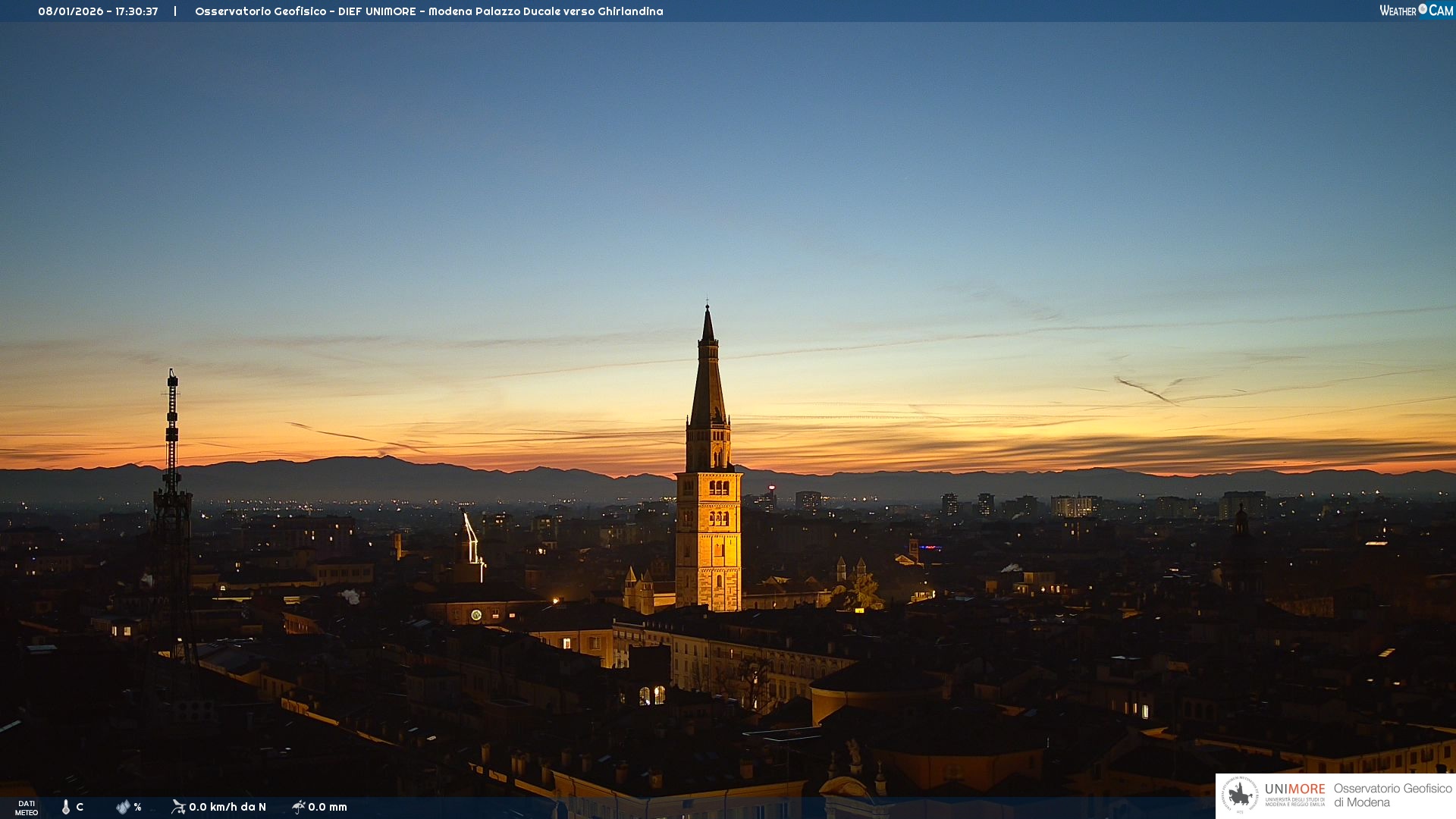Click the UNIMORE university name logo

pos(1294,793)
